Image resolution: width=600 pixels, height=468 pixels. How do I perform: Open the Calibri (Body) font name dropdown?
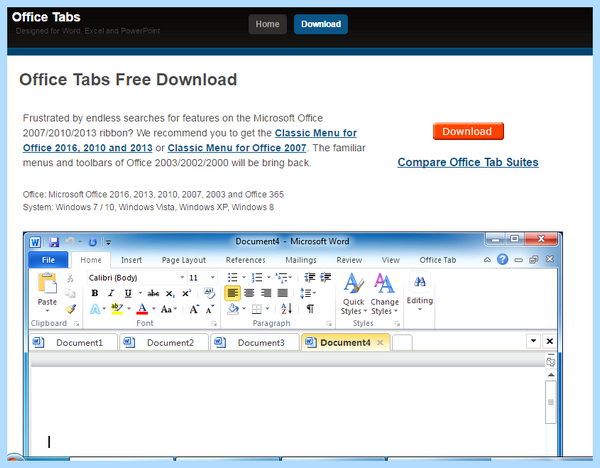pos(182,277)
